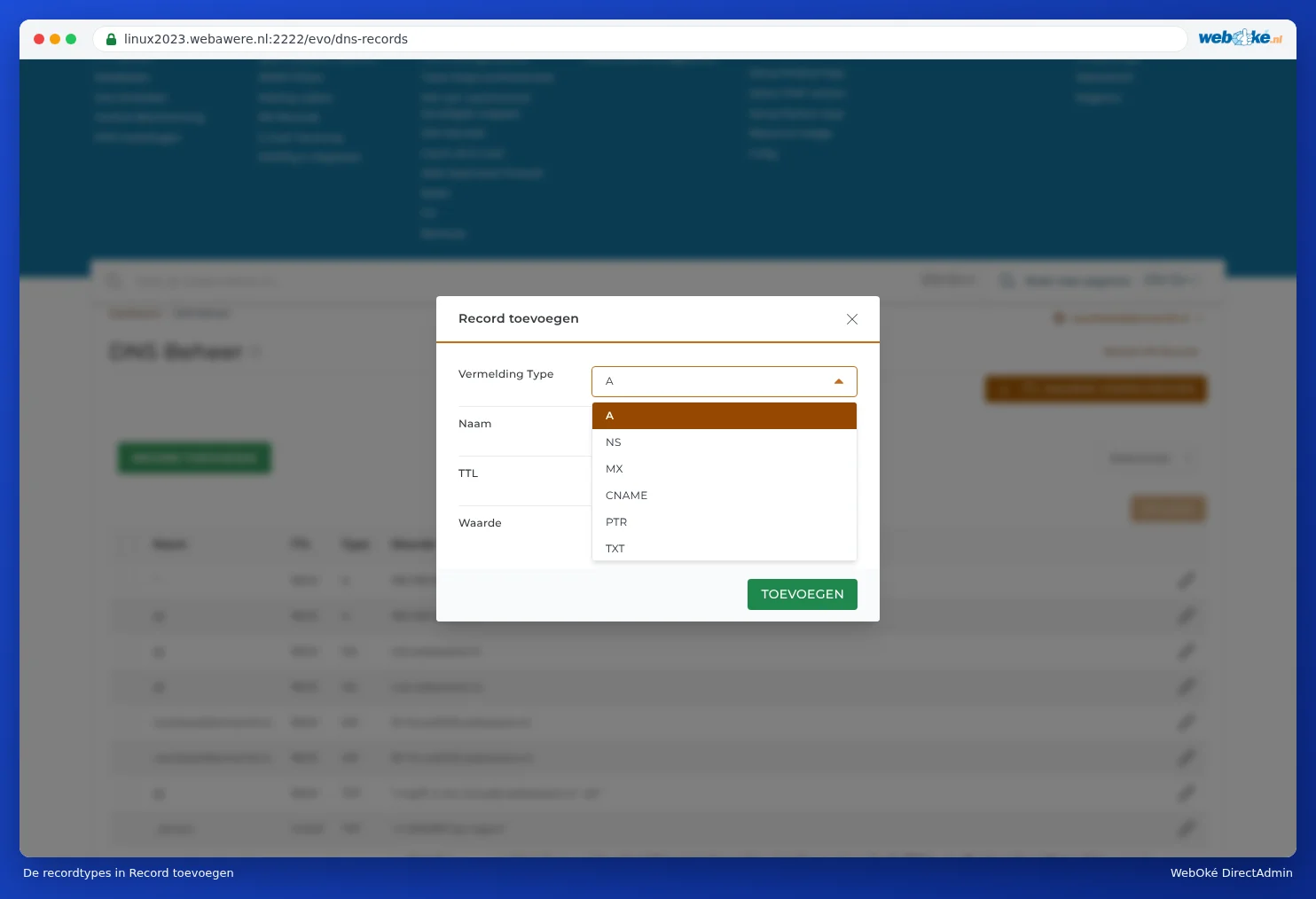
Task: Choose the PTR record type option
Action: tap(725, 522)
